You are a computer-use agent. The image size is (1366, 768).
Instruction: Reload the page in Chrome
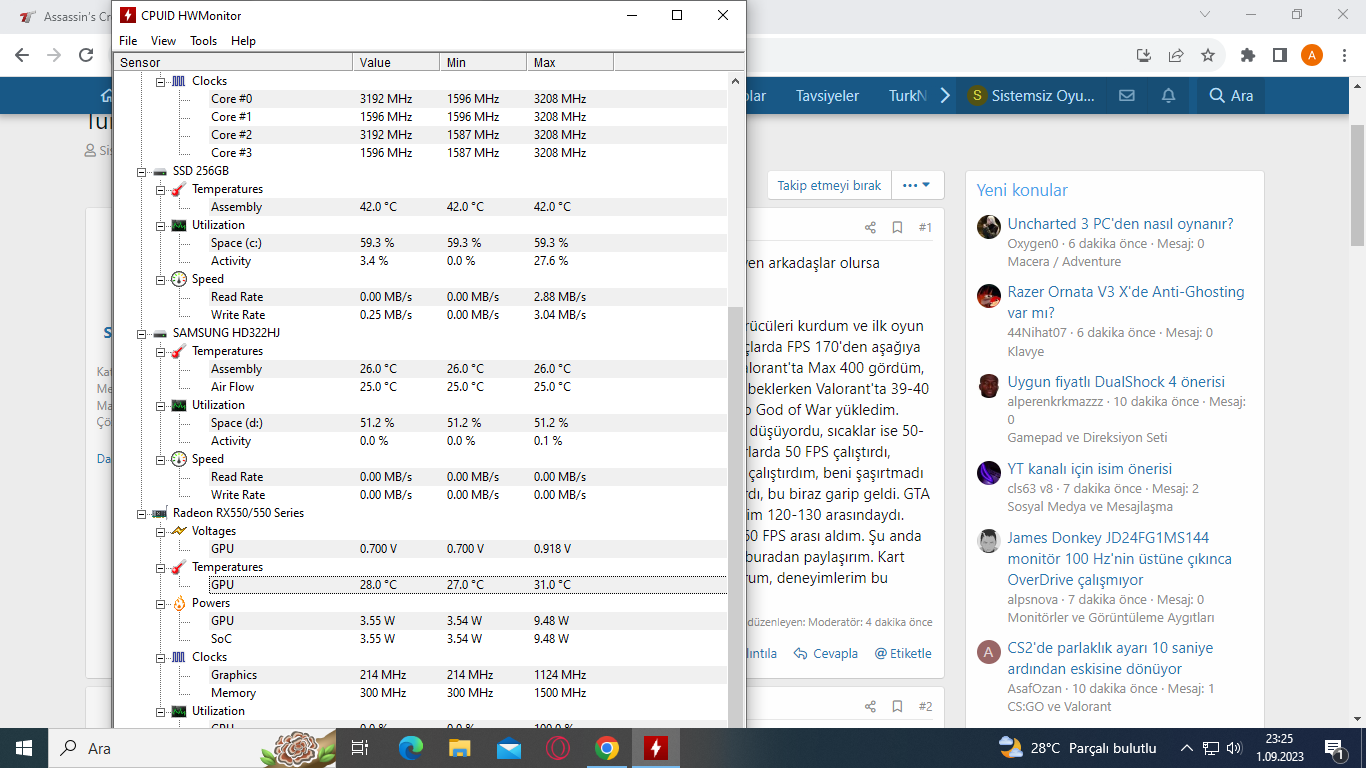87,55
